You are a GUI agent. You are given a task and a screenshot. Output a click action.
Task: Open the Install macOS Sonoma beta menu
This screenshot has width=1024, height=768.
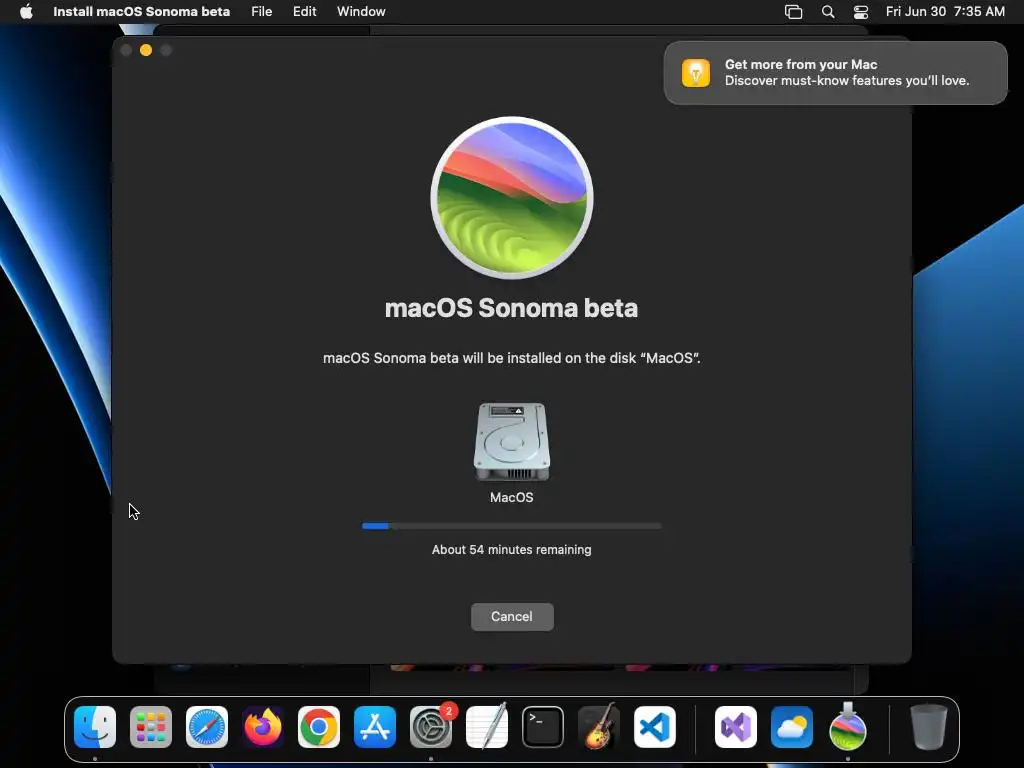point(142,12)
